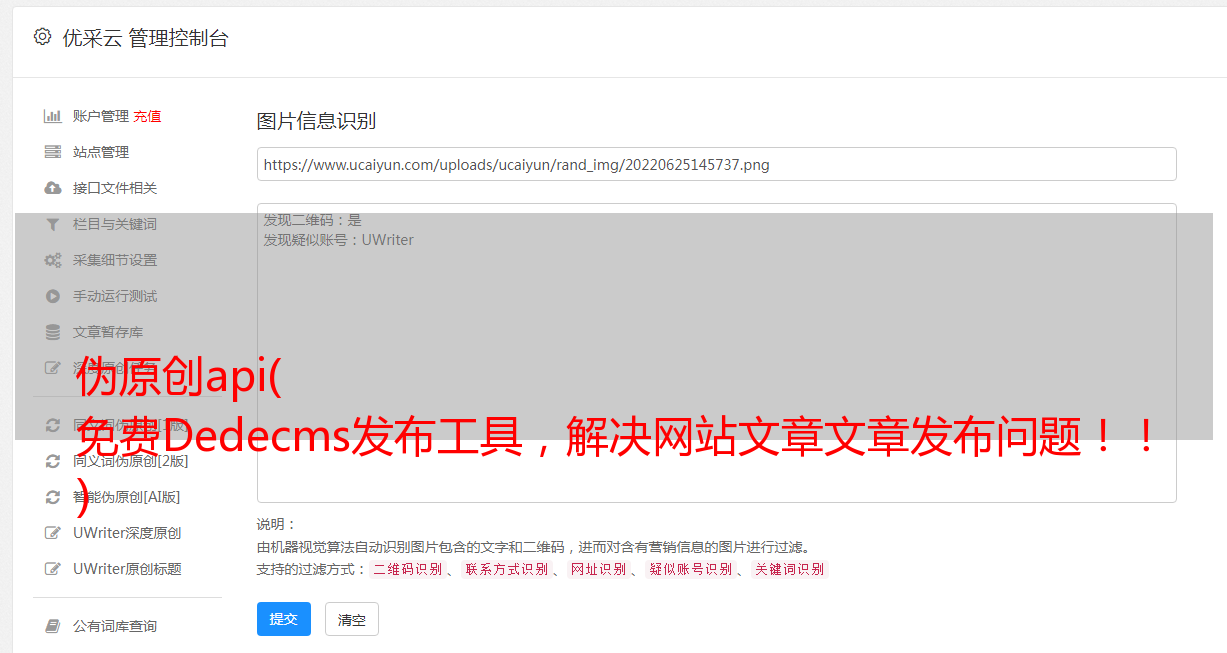The height and width of the screenshot is (653, 1227).
Task: Select 同义词伪创[2版] in the sidebar
Action: [130, 461]
